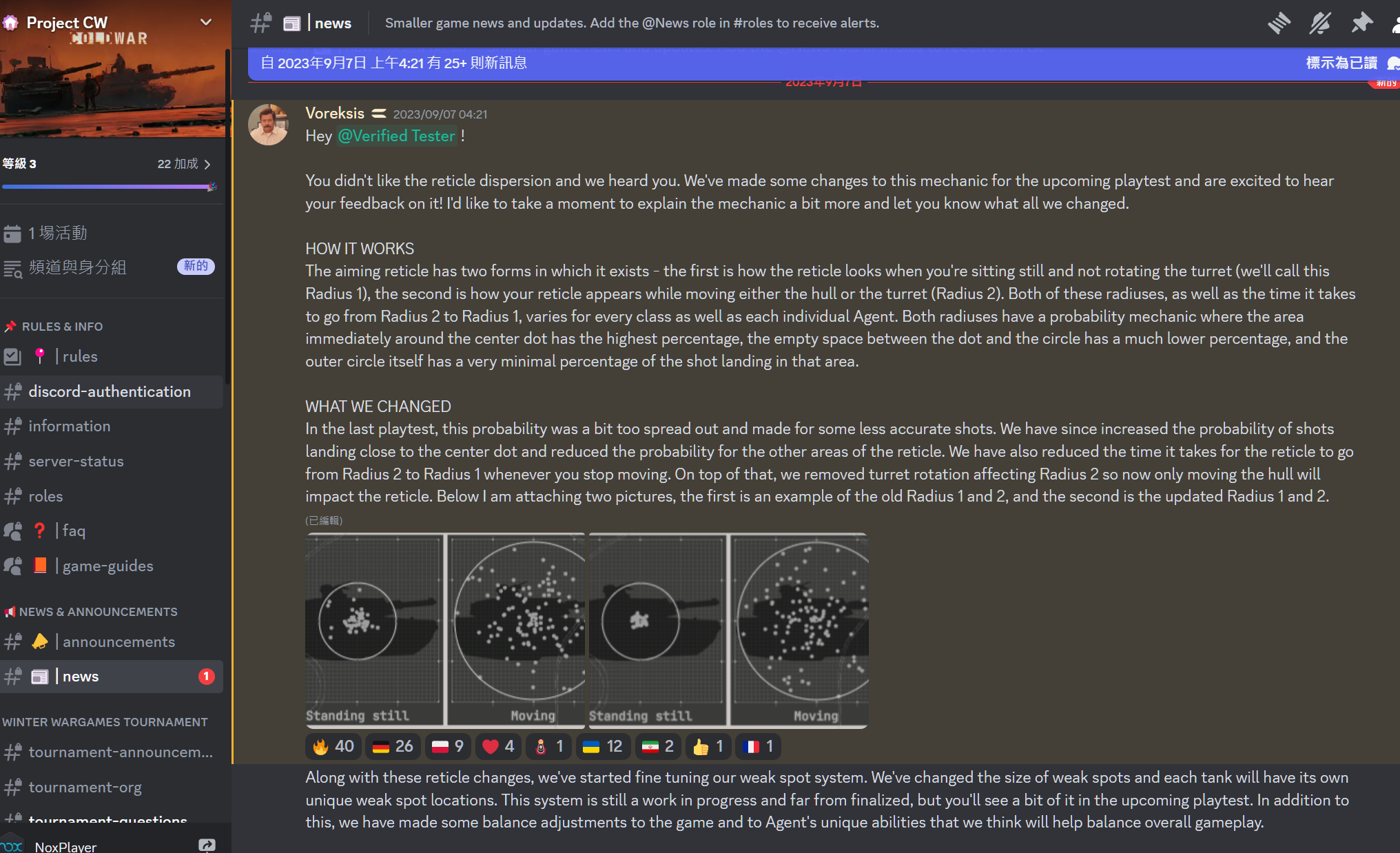Open the Threads icon in header
This screenshot has width=1400, height=853.
coord(1279,23)
